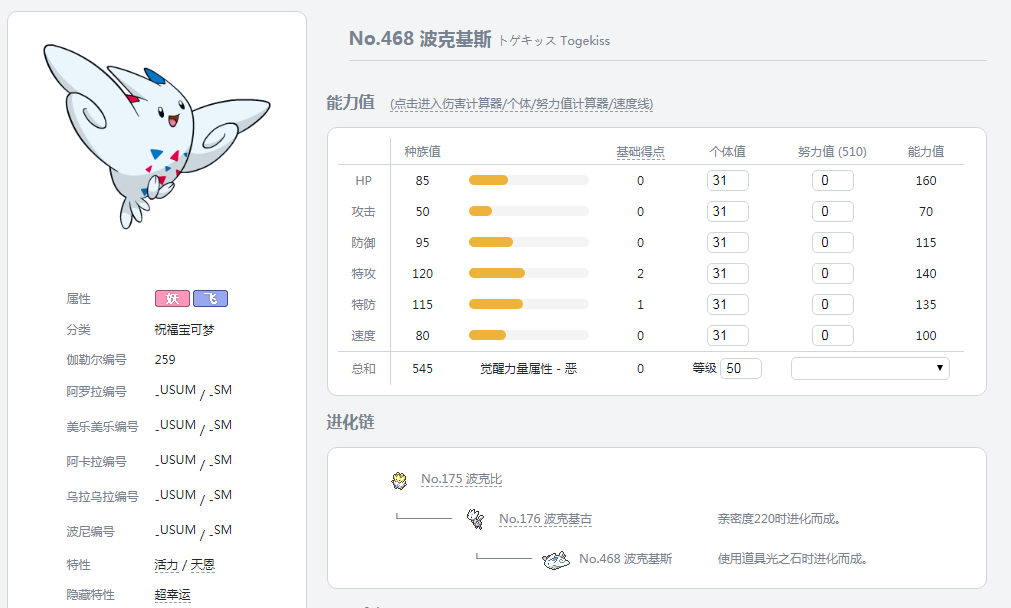Open the No.175 波克比 link

point(461,479)
